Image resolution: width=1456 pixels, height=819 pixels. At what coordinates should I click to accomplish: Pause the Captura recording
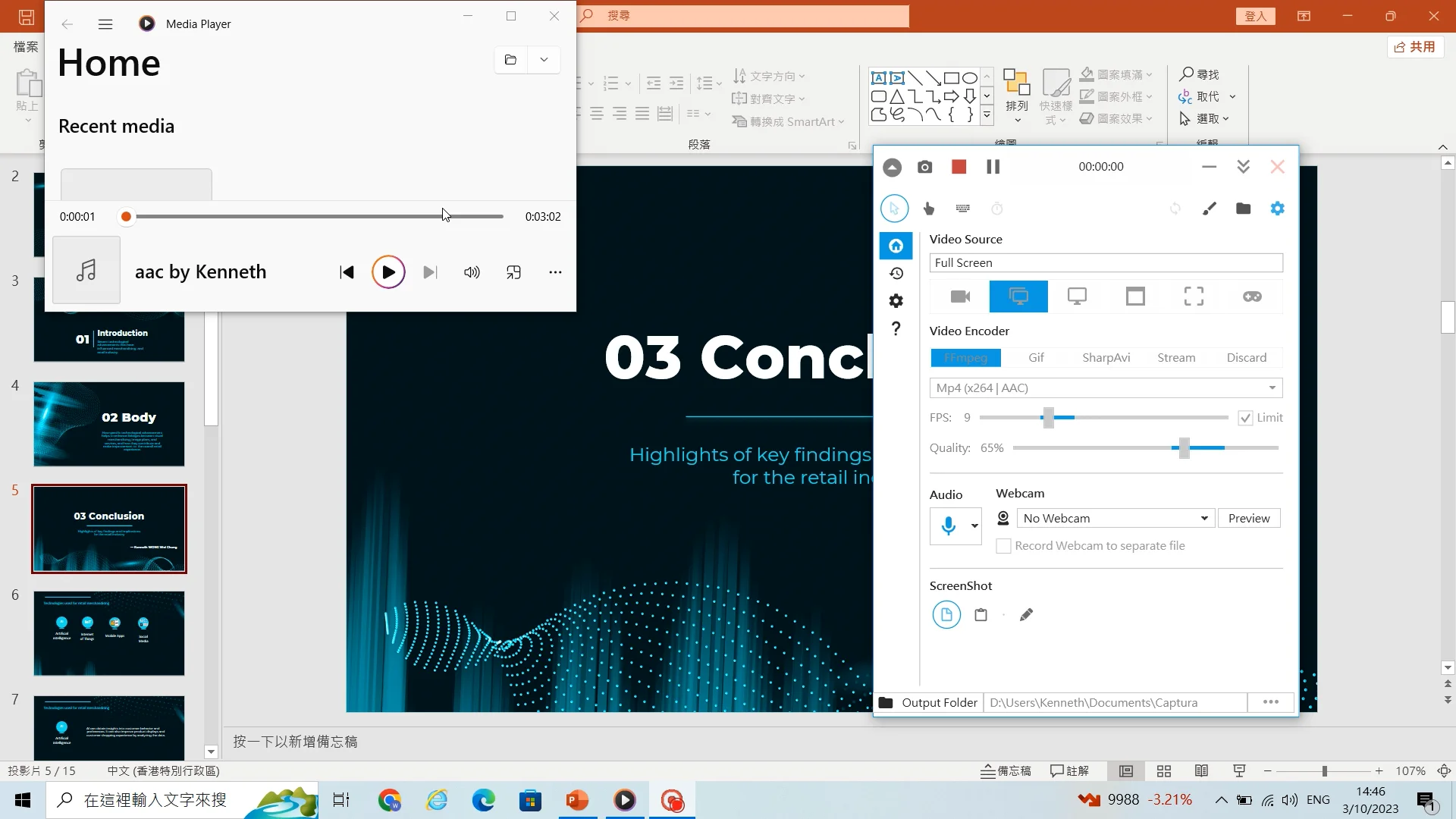993,167
